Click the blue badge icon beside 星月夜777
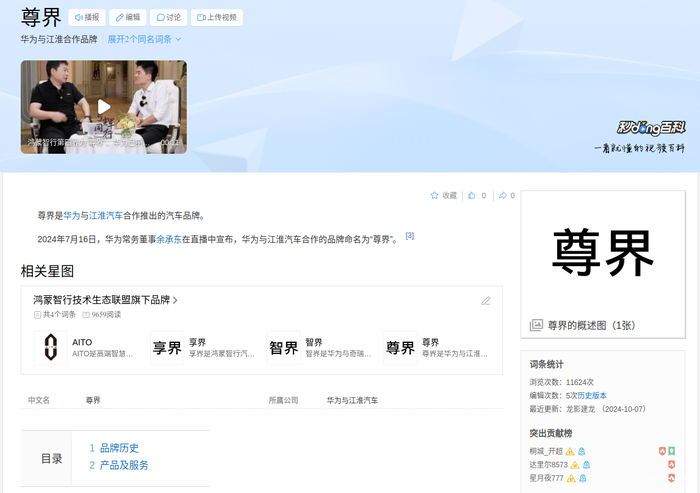The height and width of the screenshot is (493, 700). [x=583, y=478]
